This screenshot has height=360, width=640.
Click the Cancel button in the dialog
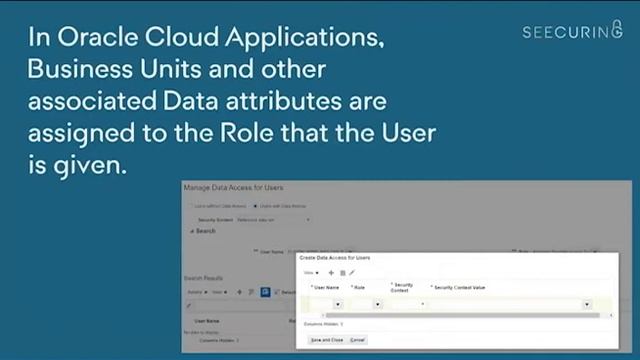[358, 340]
